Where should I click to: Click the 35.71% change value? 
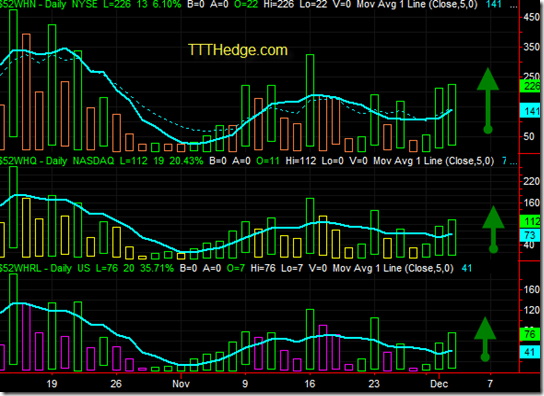point(157,268)
